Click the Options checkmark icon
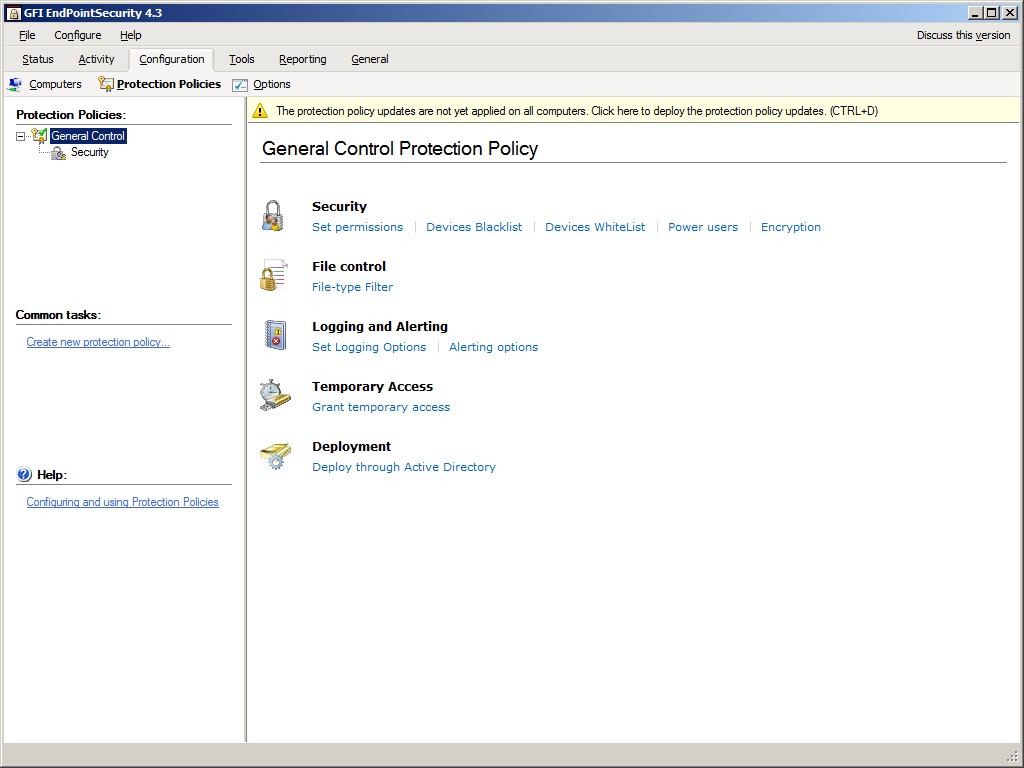 (x=240, y=85)
